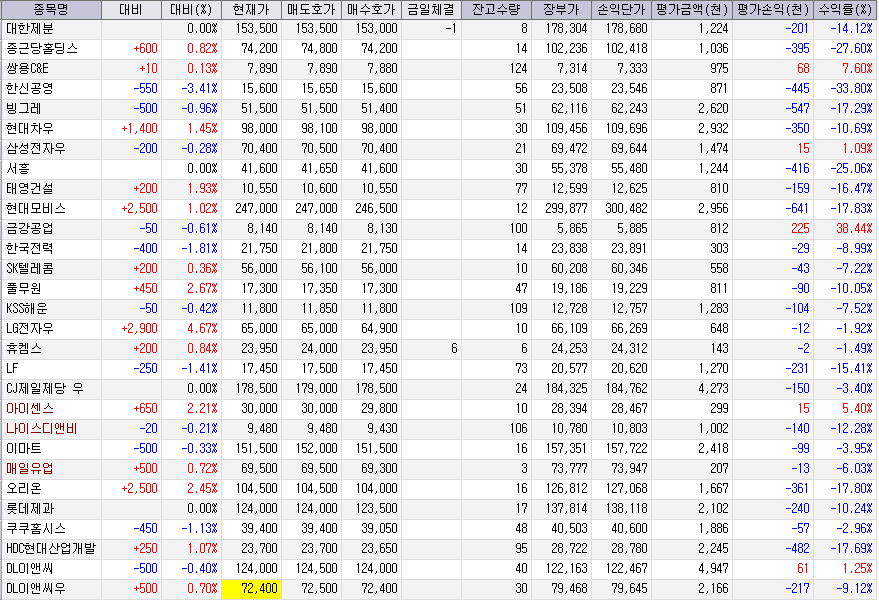This screenshot has height=601, width=879.
Task: Click 삼성전자우 break-even price 69,644
Action: coord(629,149)
